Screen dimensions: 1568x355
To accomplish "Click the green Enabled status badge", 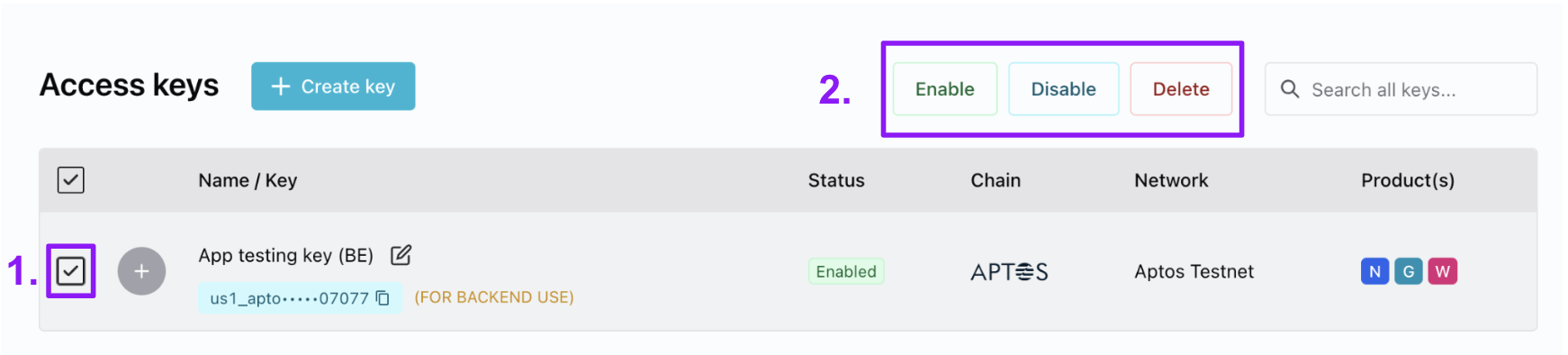I will click(846, 271).
